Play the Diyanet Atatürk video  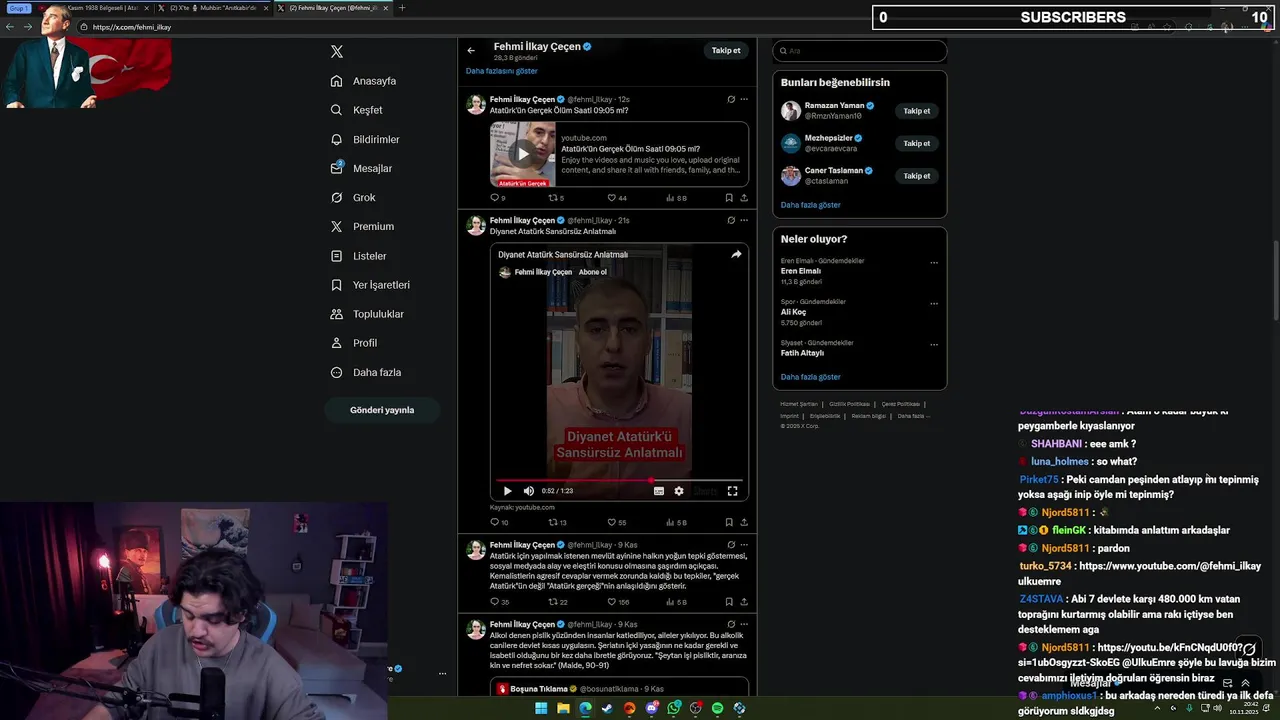pos(507,491)
